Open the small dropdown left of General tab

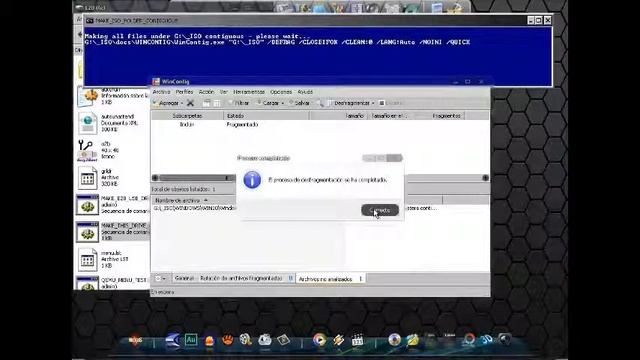[x=160, y=278]
